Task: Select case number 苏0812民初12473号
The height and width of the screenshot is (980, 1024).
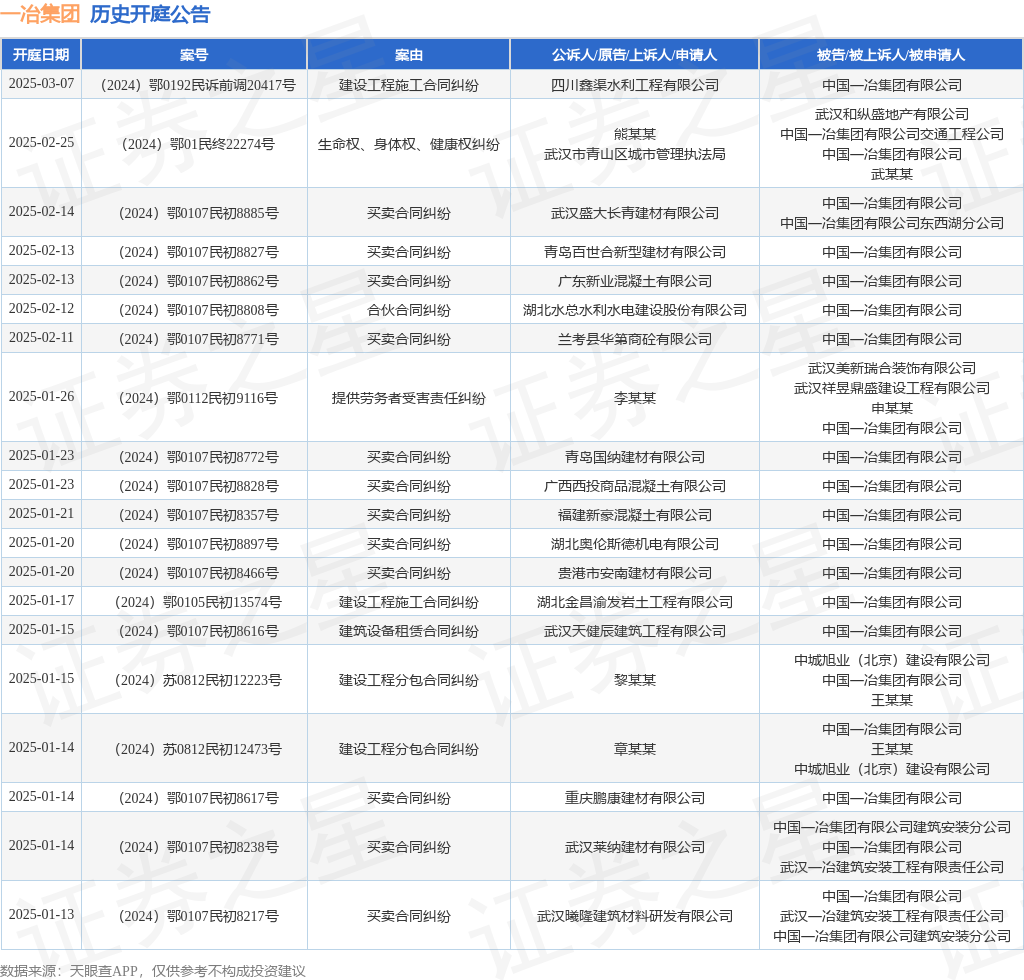Action: coord(194,749)
